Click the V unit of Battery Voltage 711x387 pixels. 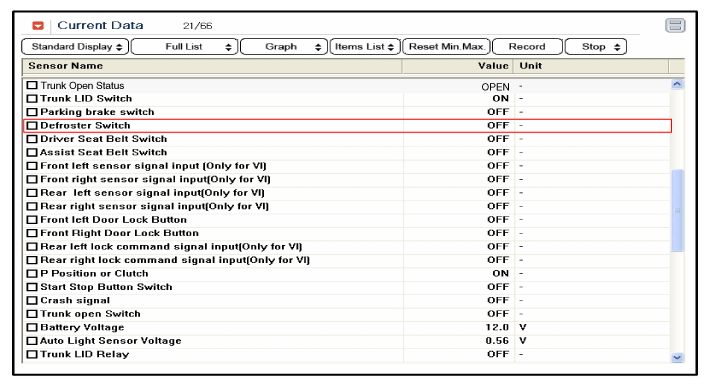pos(522,327)
